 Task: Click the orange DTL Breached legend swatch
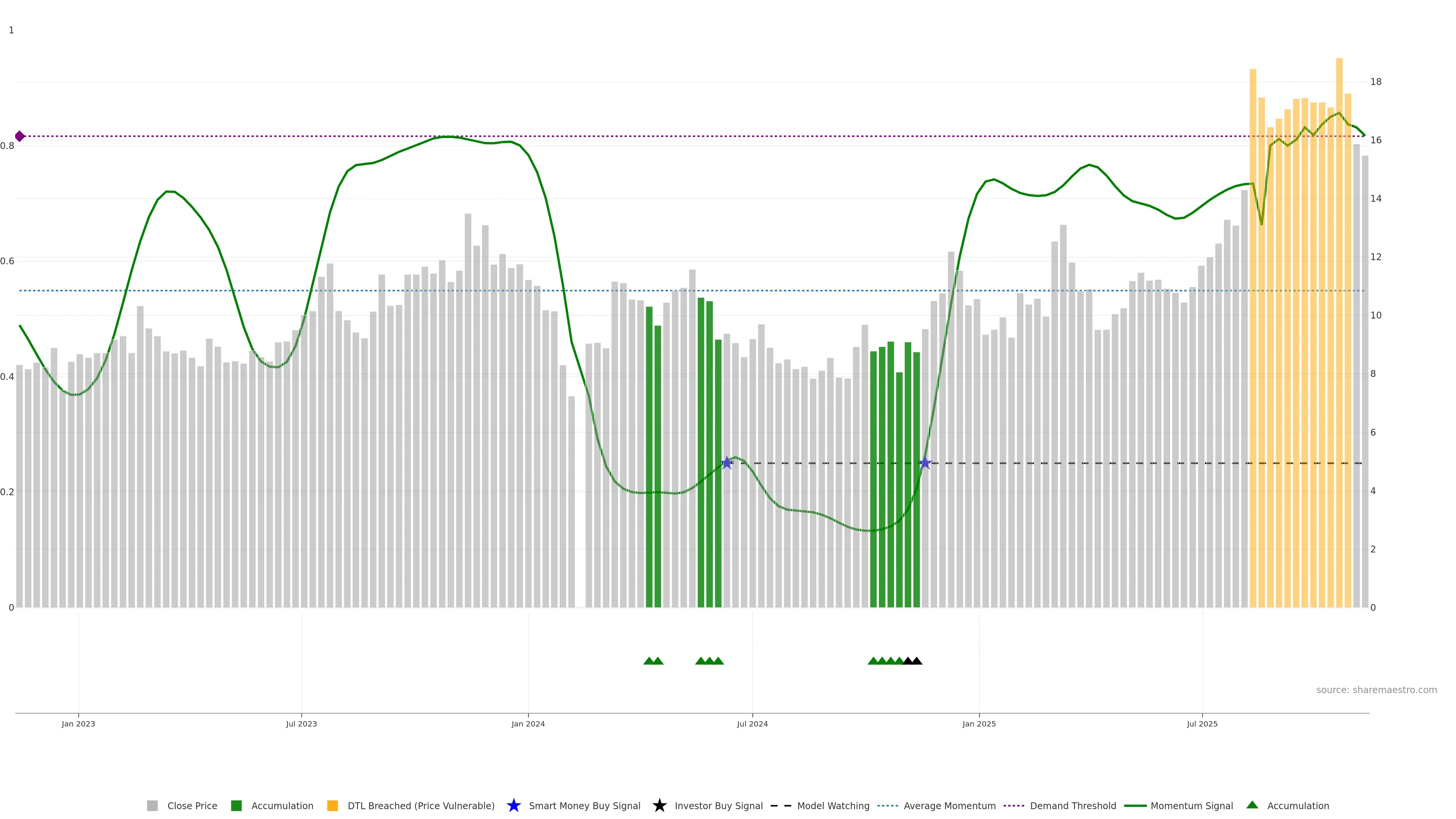333,805
